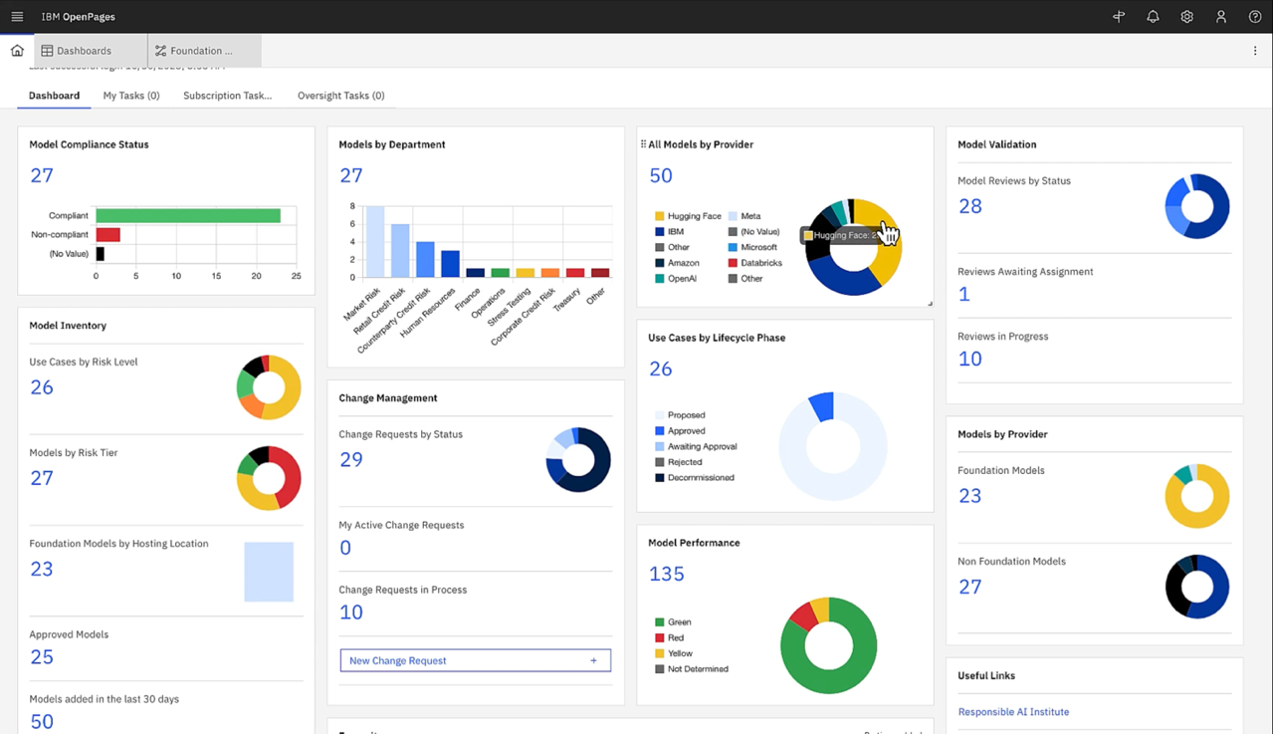Open the notifications bell

(1153, 17)
